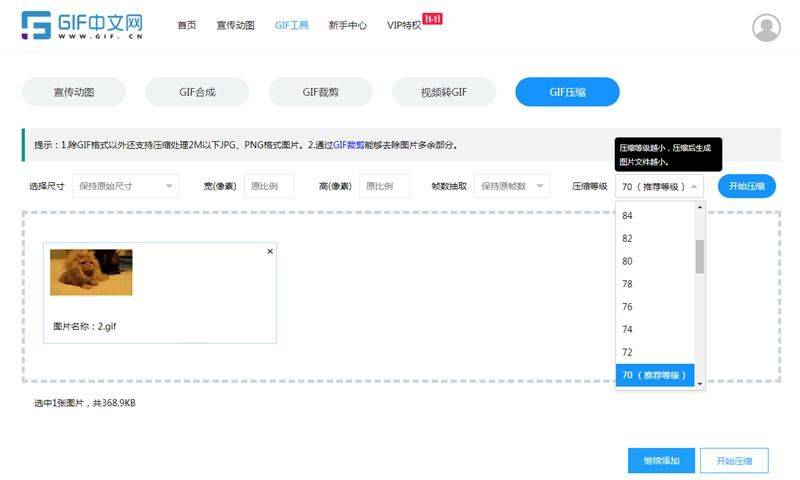Select the GIF压缩 tab
800x480 pixels.
click(567, 92)
